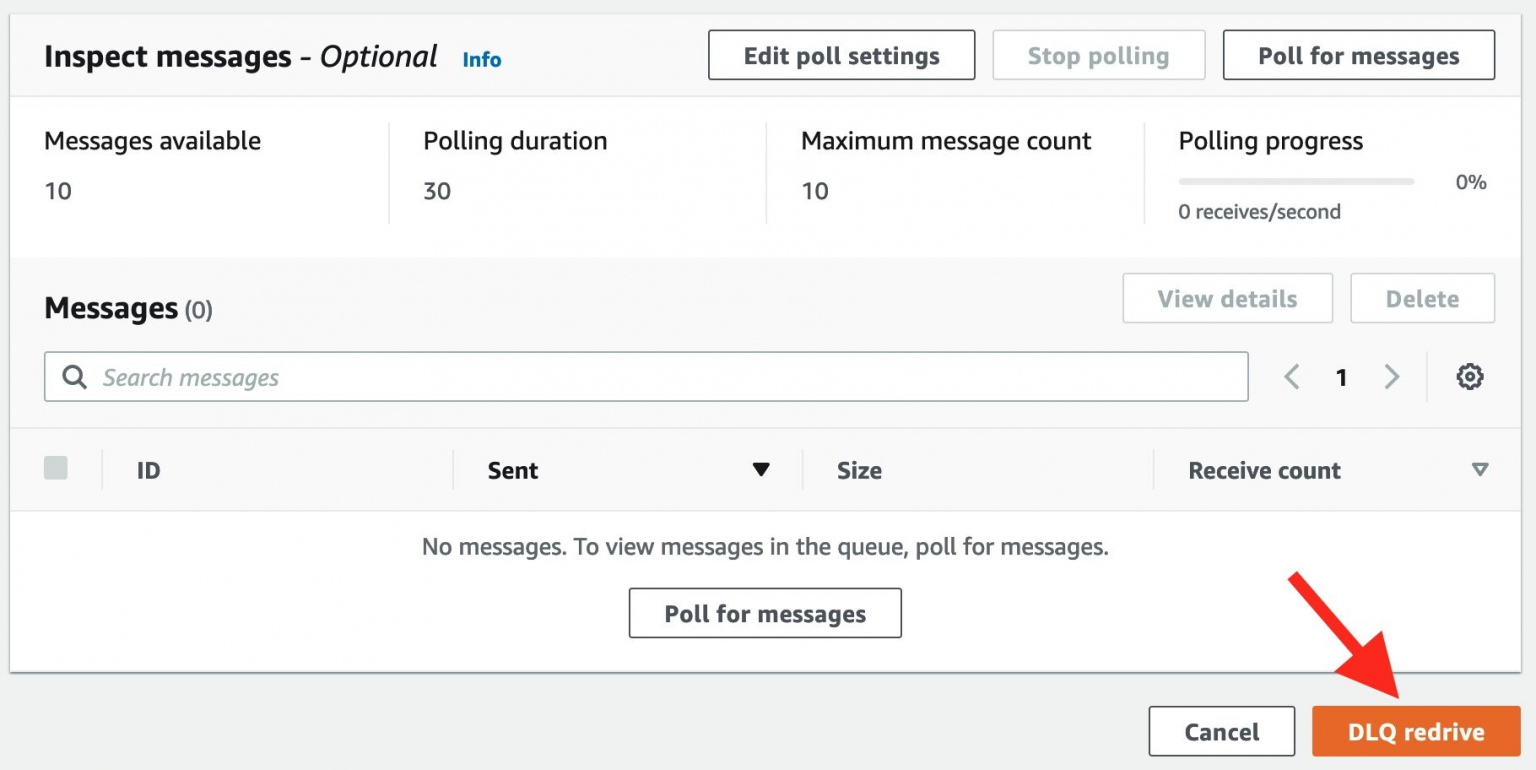Click the ID column header
Screen dimensions: 1536x770
(148, 469)
